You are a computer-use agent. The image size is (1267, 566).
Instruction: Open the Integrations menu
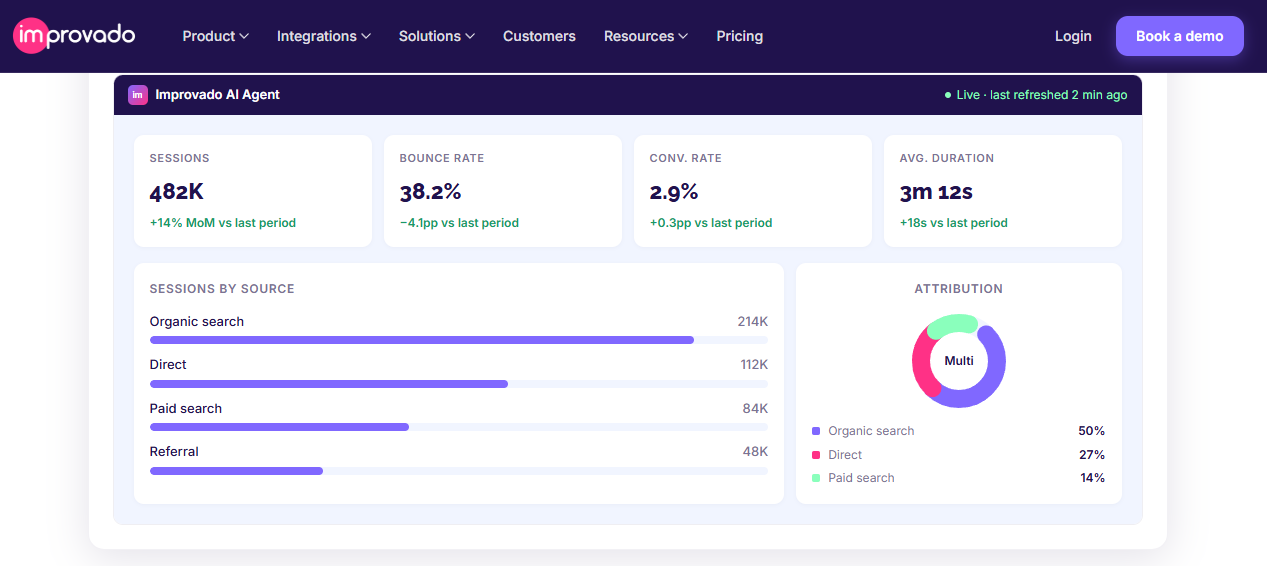(x=323, y=36)
